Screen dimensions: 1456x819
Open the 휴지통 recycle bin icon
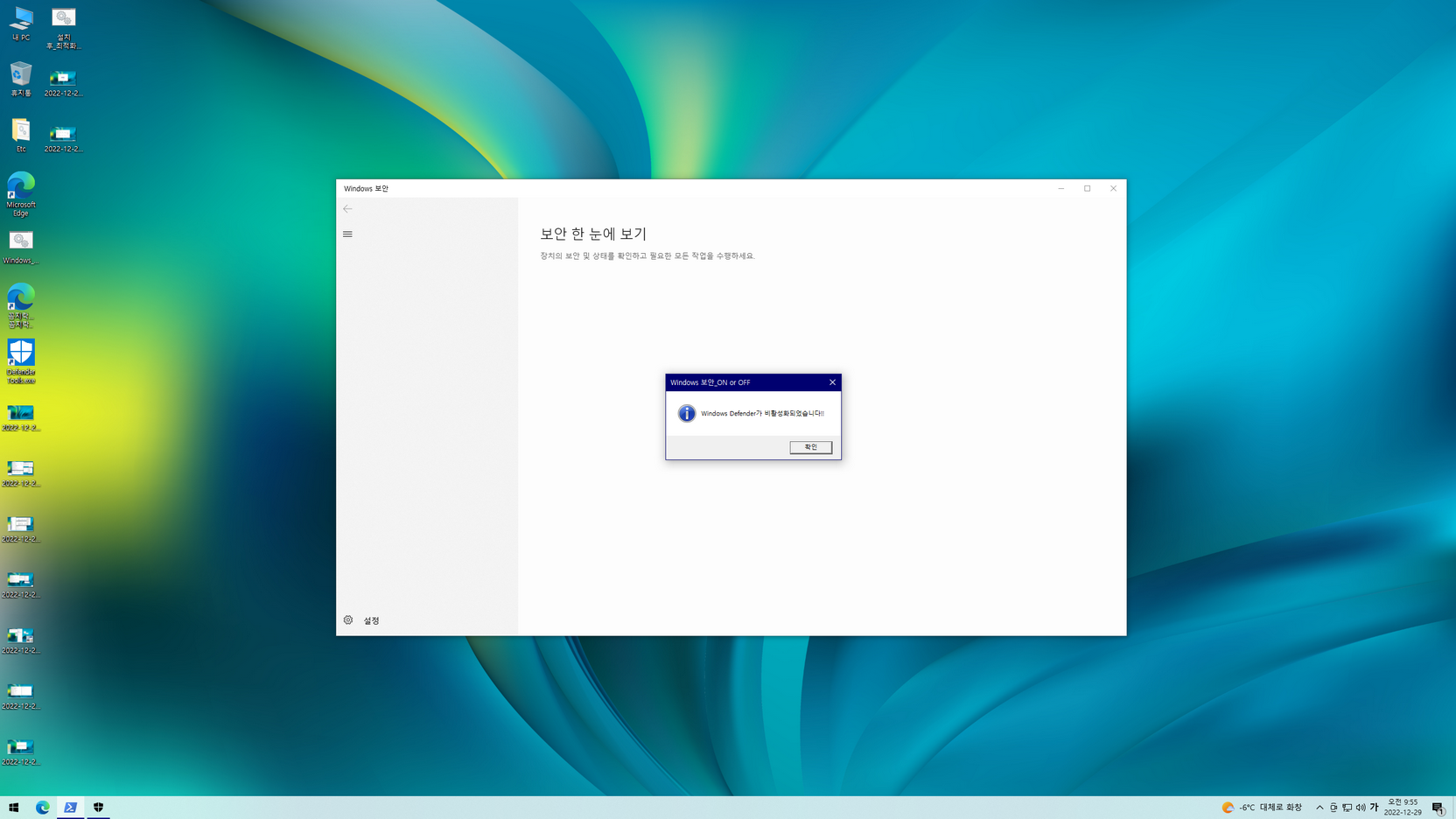[x=21, y=80]
